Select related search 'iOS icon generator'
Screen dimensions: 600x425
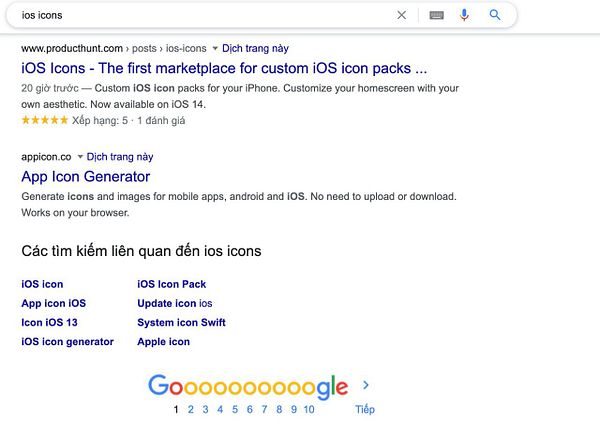point(67,342)
